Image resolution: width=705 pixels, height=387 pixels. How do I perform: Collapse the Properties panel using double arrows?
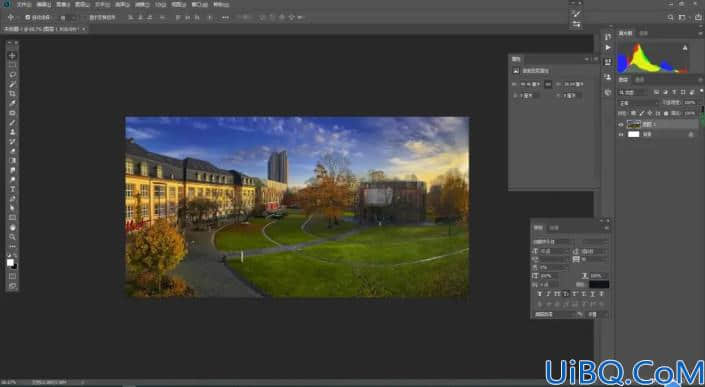pyautogui.click(x=587, y=59)
